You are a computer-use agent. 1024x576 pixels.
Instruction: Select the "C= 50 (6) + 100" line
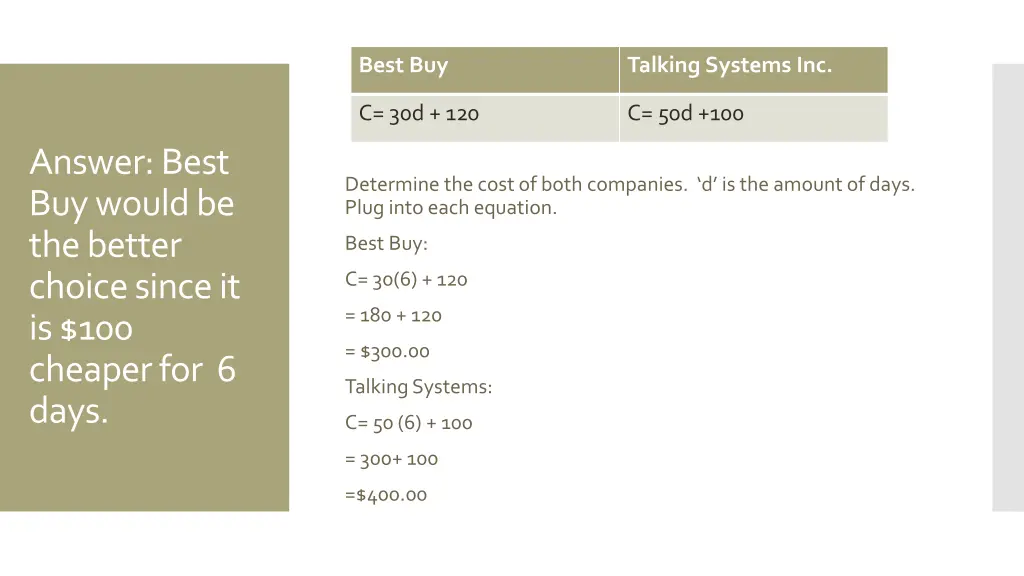point(408,423)
